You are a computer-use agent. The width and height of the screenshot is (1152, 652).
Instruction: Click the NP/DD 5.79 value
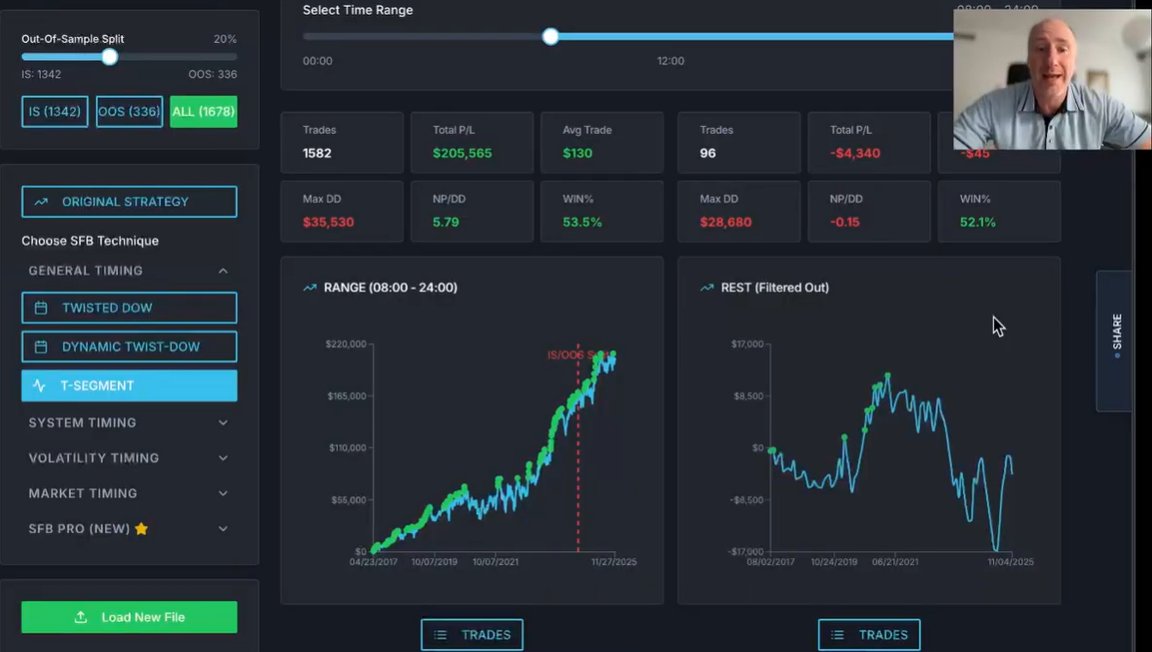click(446, 222)
